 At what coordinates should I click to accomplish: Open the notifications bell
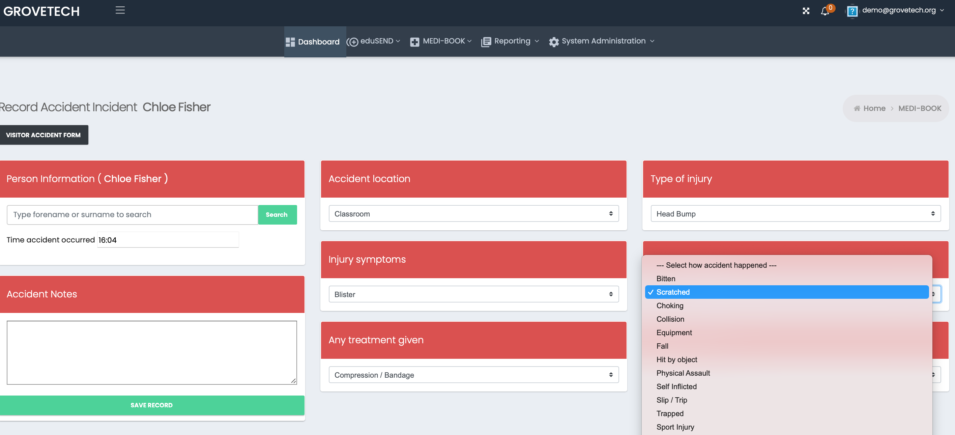[x=826, y=11]
